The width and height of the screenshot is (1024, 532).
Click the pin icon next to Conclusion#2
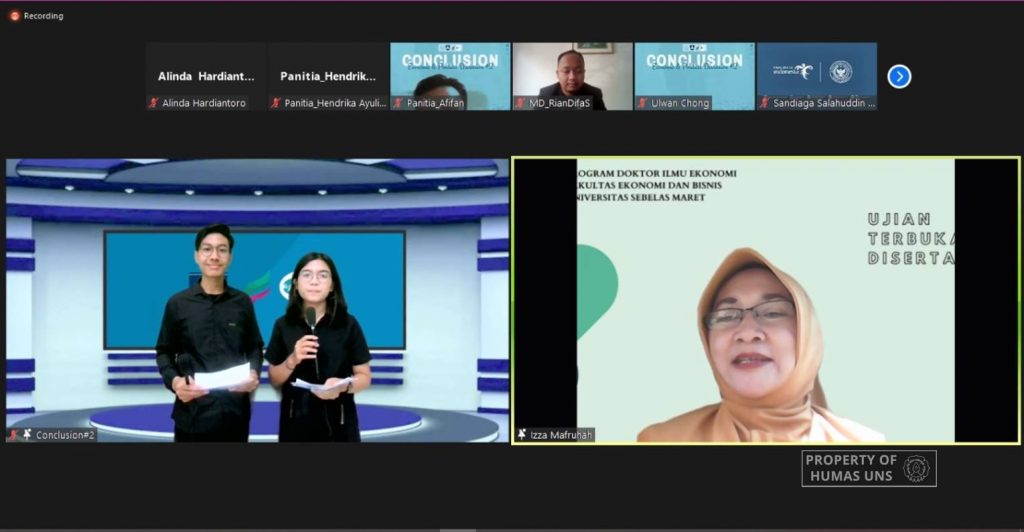coord(27,434)
